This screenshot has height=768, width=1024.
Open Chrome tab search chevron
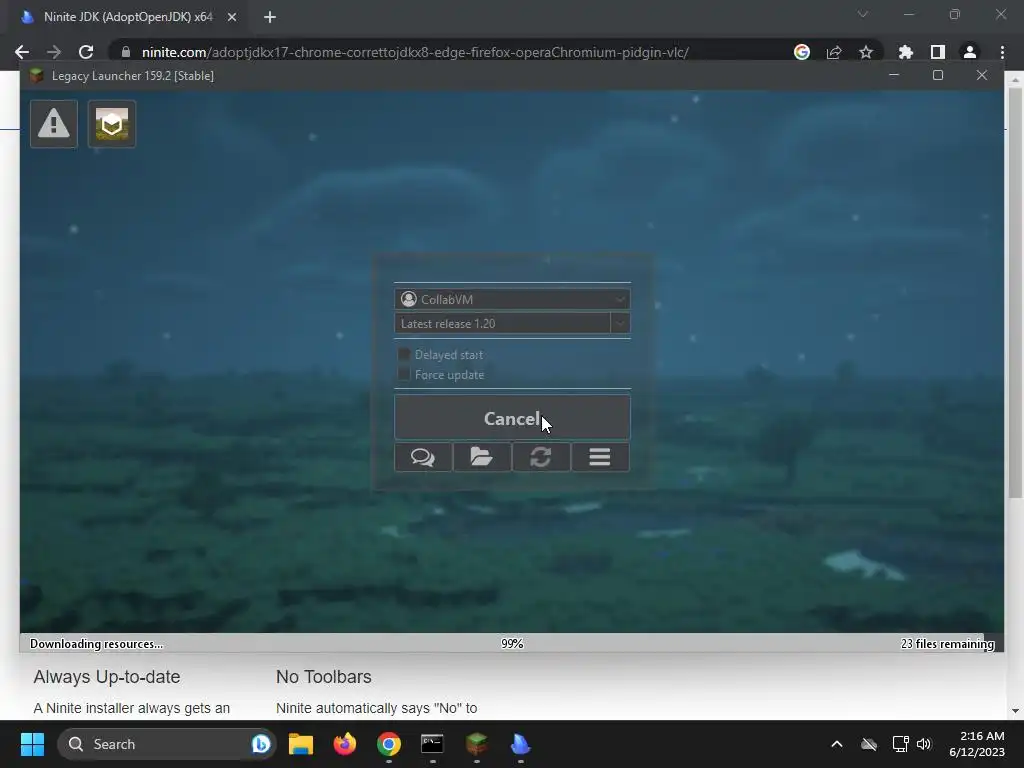(863, 14)
